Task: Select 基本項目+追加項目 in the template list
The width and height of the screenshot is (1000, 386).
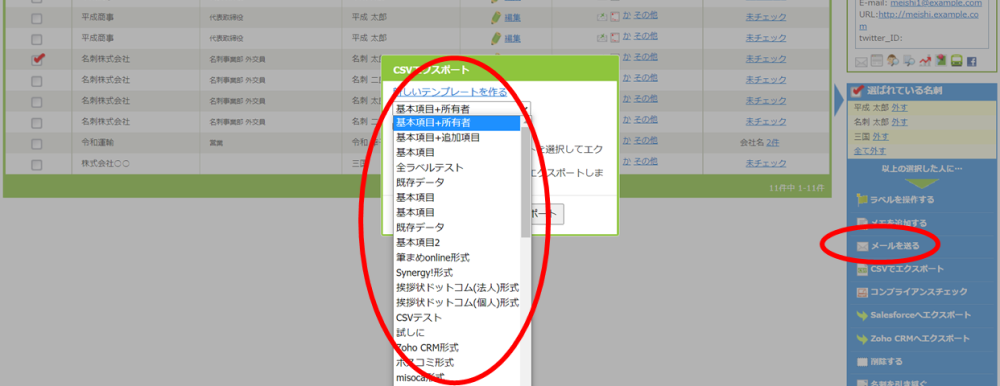Action: pyautogui.click(x=438, y=137)
